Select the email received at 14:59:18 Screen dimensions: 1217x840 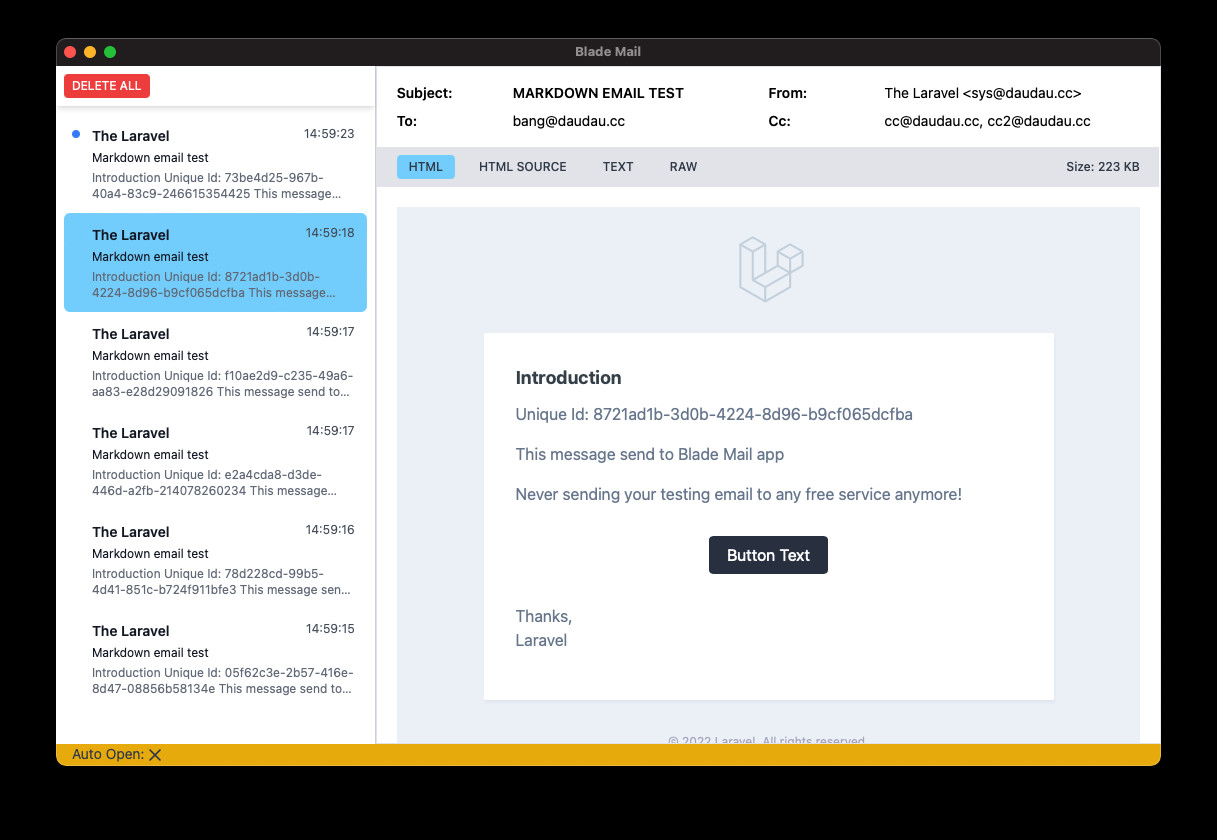(x=216, y=262)
